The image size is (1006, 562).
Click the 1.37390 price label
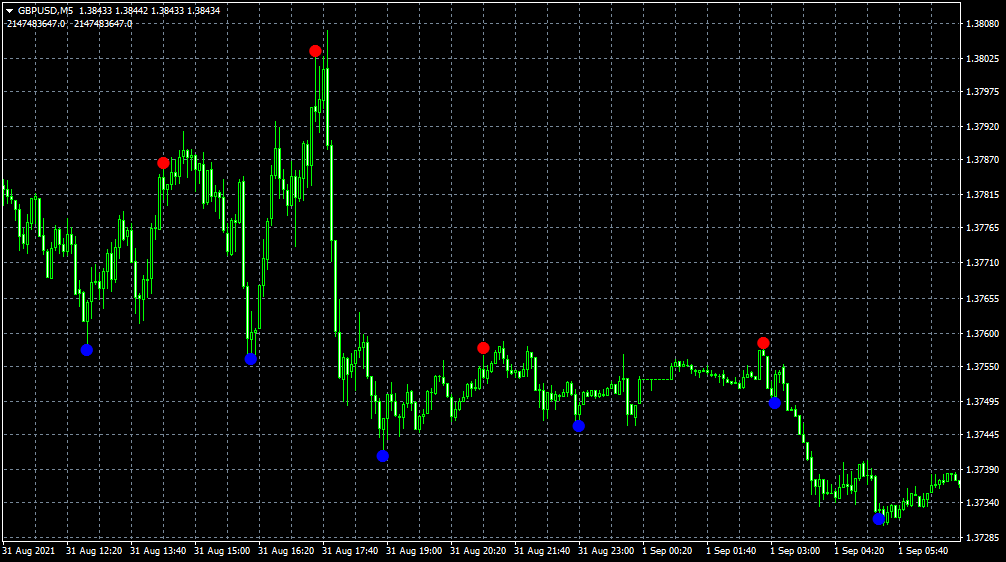tap(982, 470)
